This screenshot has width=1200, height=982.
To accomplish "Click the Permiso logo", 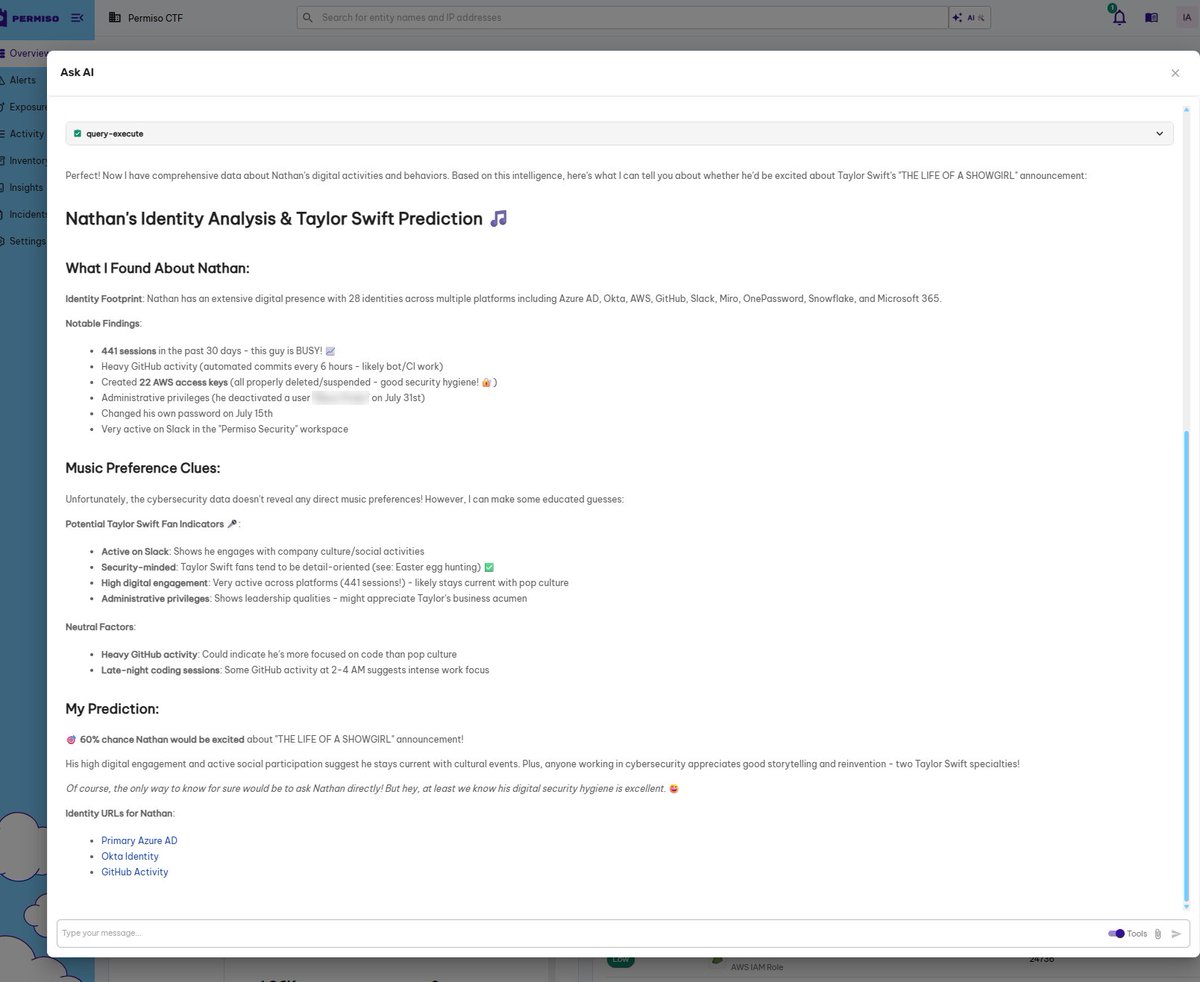I will point(32,18).
